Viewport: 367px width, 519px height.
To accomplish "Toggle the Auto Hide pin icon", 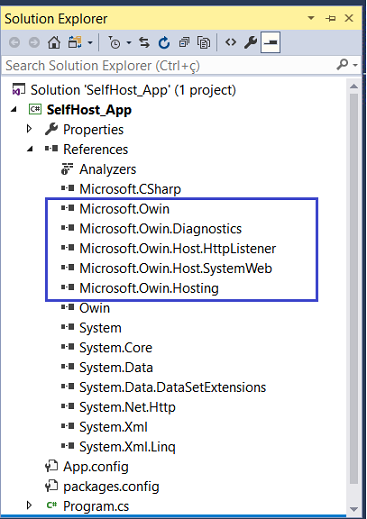I will coord(331,18).
